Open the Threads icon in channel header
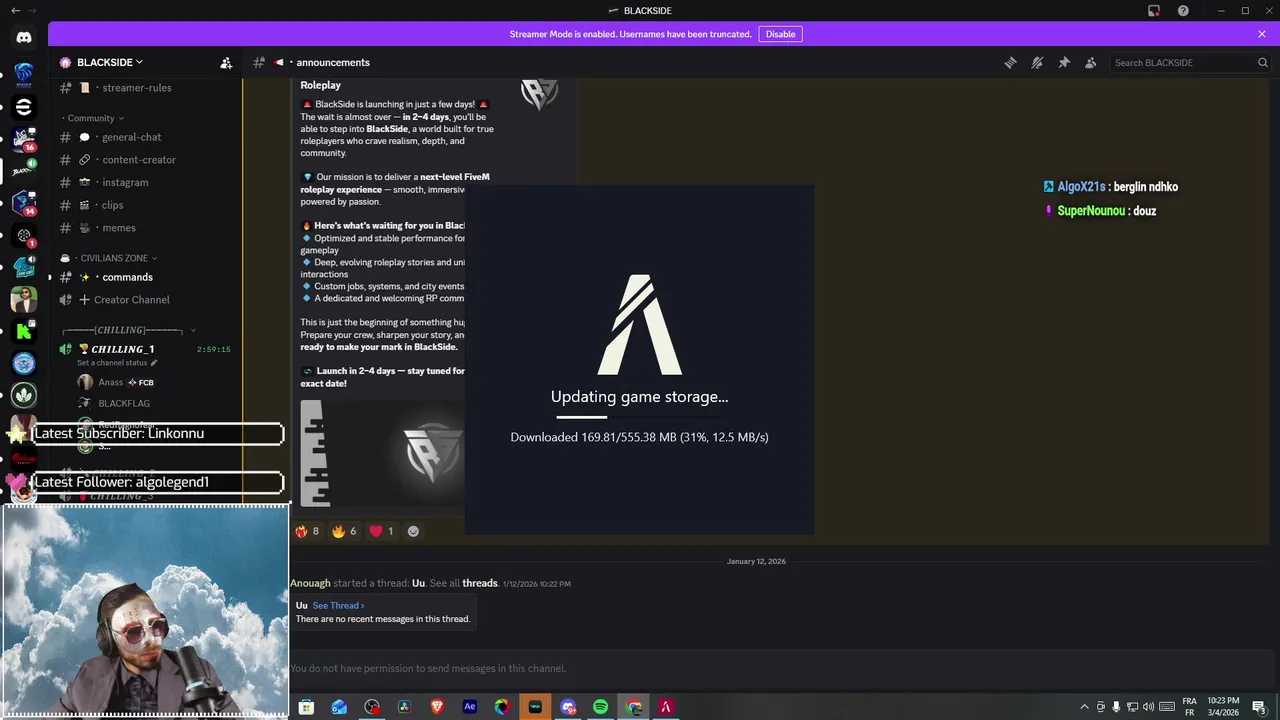Screen dimensions: 1280x720 tap(1010, 62)
